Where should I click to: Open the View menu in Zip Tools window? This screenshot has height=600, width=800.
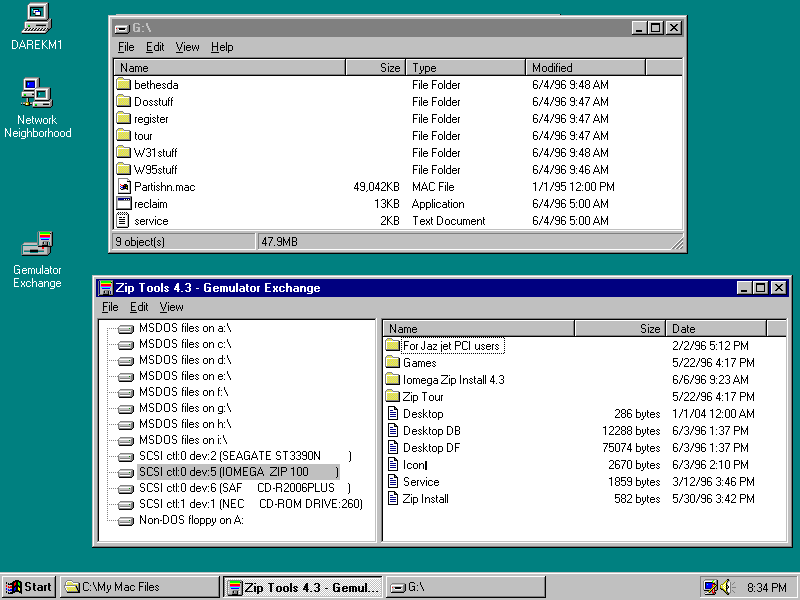[x=171, y=307]
